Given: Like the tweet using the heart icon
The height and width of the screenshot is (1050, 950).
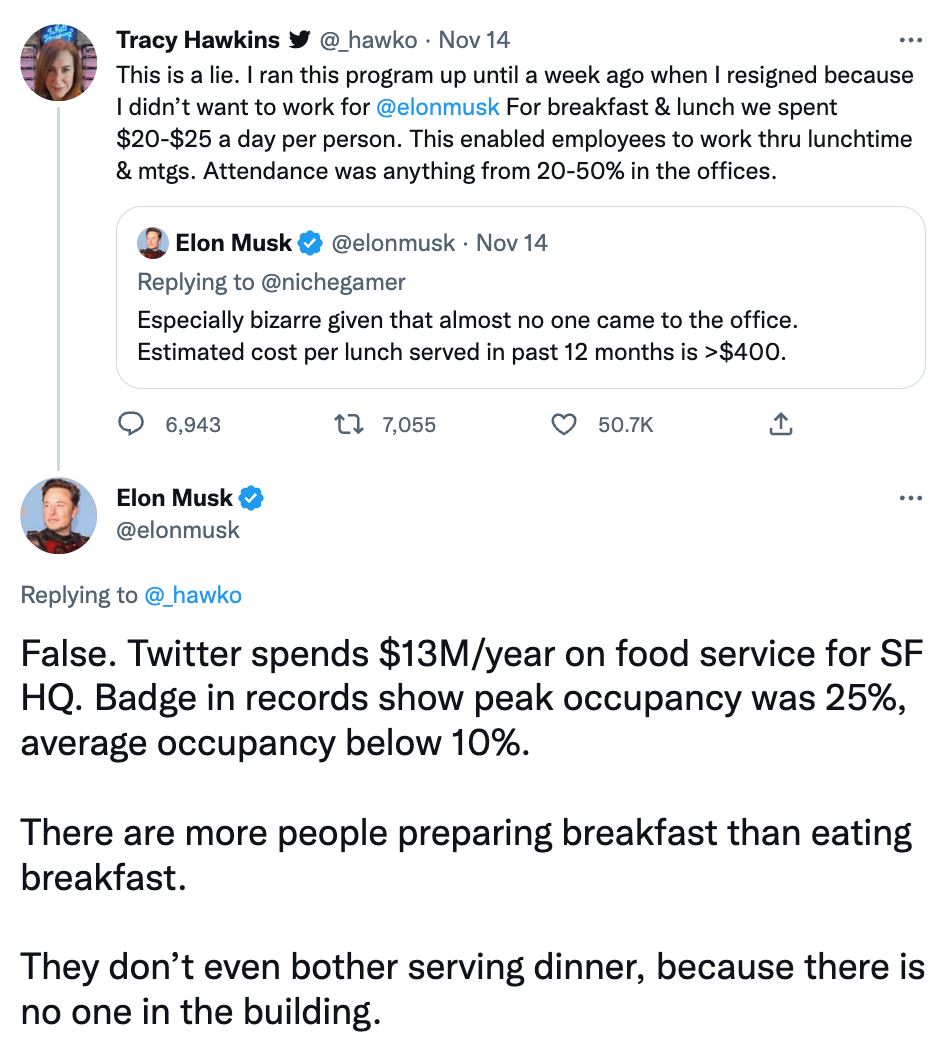Looking at the screenshot, I should [564, 424].
